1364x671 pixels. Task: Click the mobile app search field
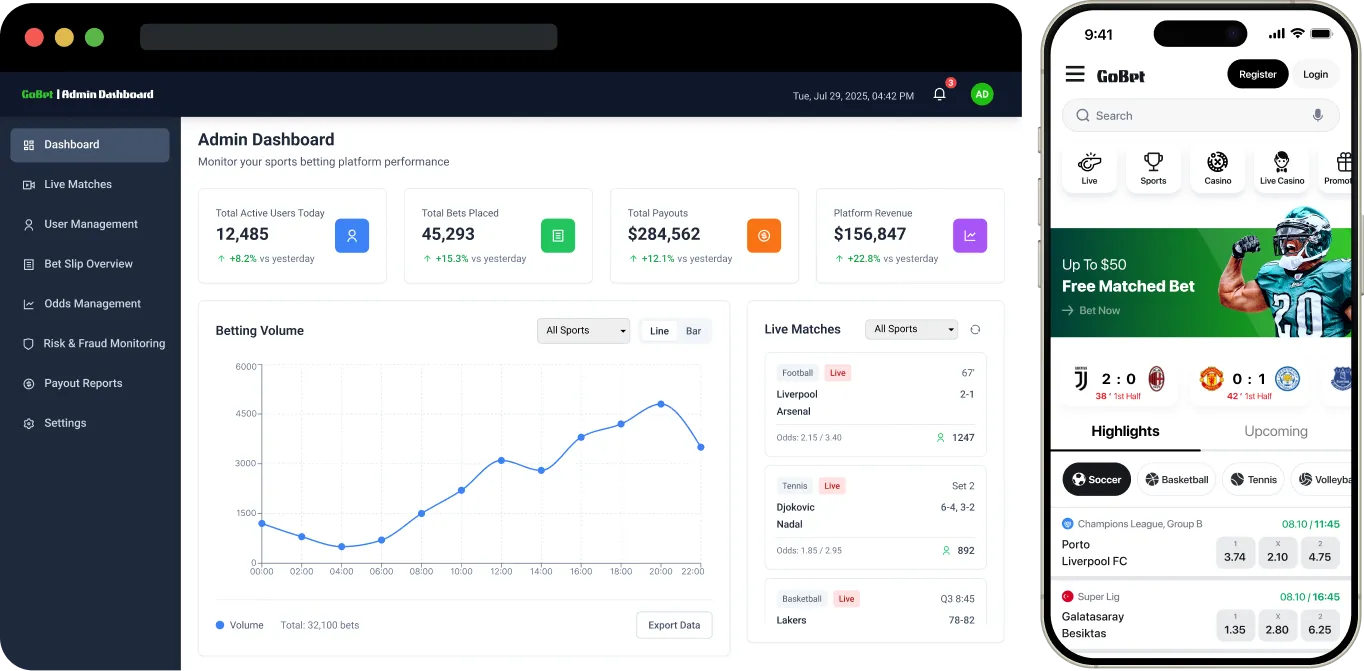(1180, 115)
